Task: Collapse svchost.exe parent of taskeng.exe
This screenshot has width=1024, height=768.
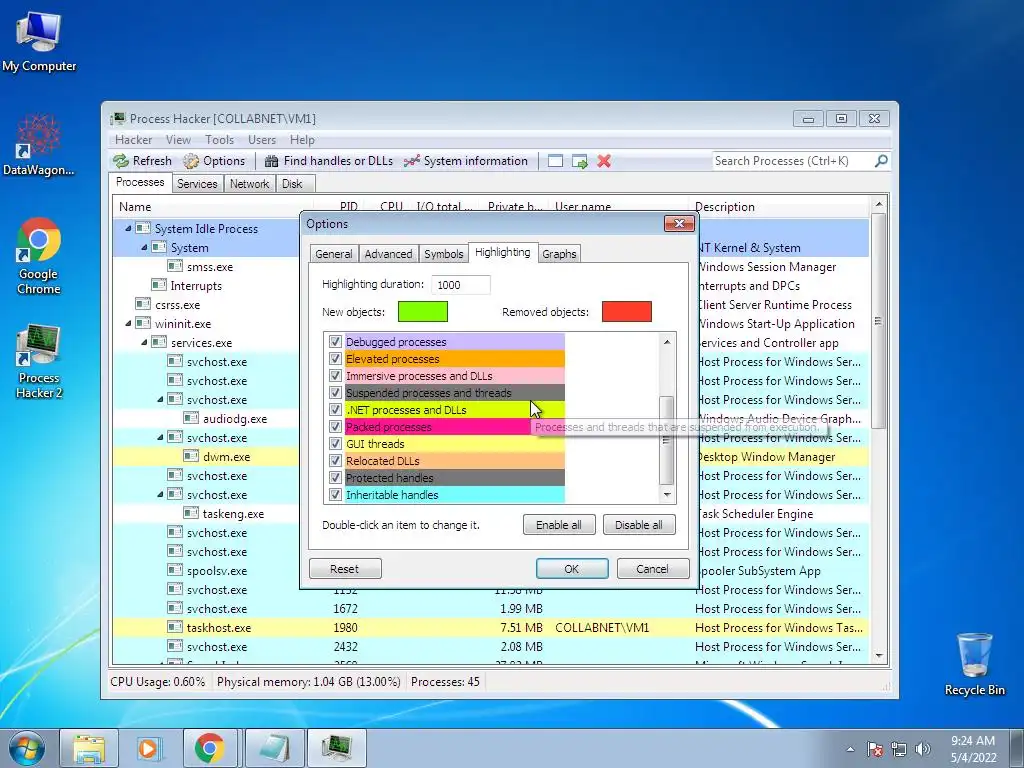Action: (160, 494)
